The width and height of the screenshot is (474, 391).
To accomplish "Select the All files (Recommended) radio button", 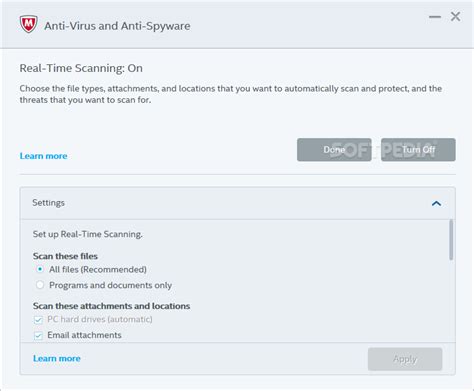I will pyautogui.click(x=40, y=269).
